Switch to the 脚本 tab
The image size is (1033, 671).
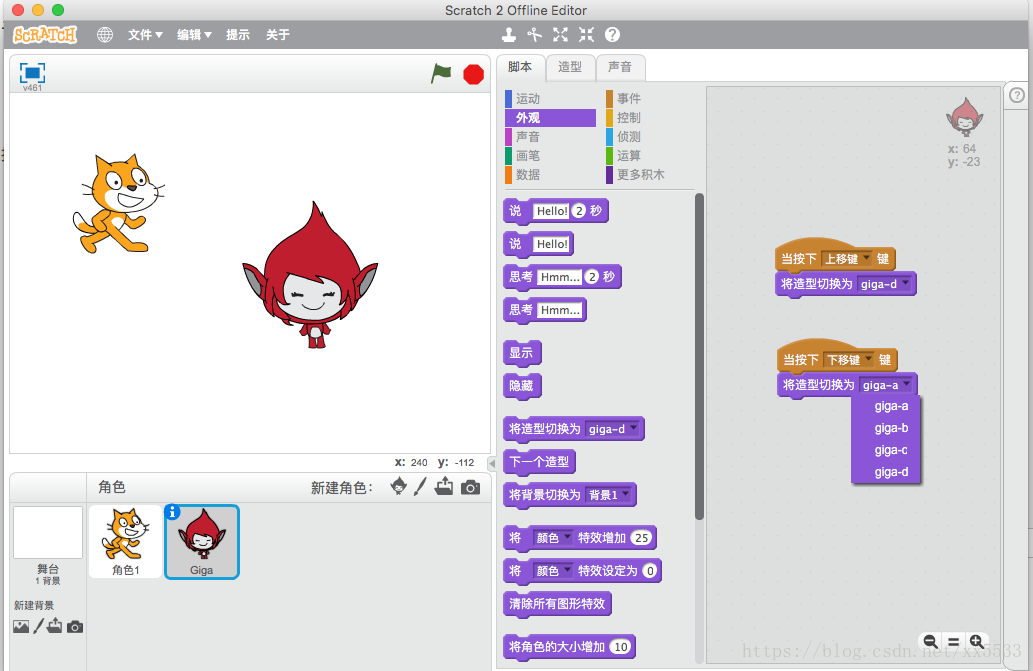click(520, 67)
